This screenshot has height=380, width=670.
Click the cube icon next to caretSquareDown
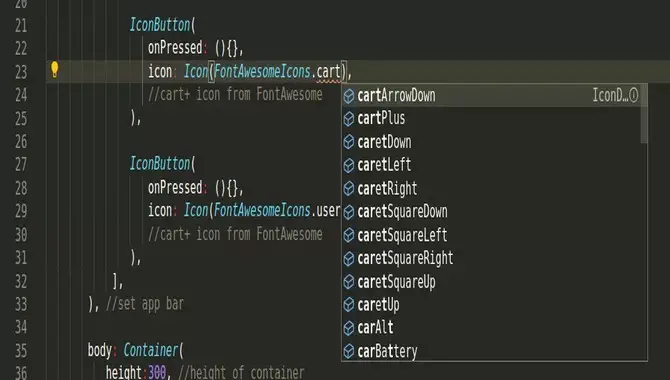[x=349, y=212]
